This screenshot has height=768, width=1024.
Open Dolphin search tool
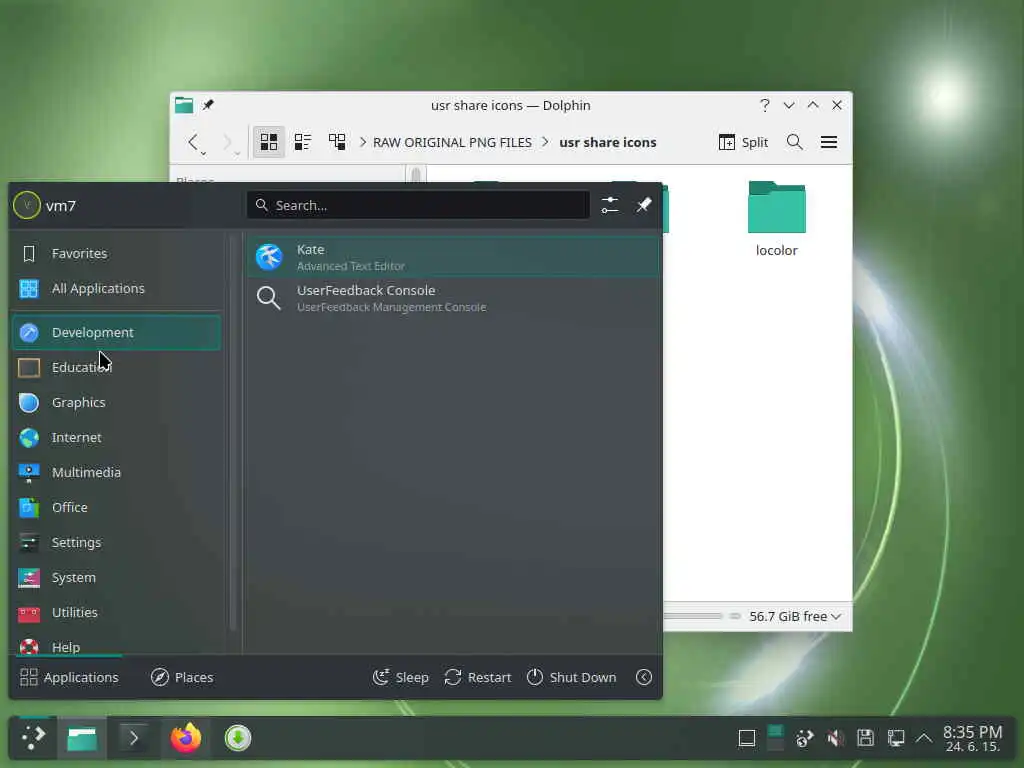[795, 142]
